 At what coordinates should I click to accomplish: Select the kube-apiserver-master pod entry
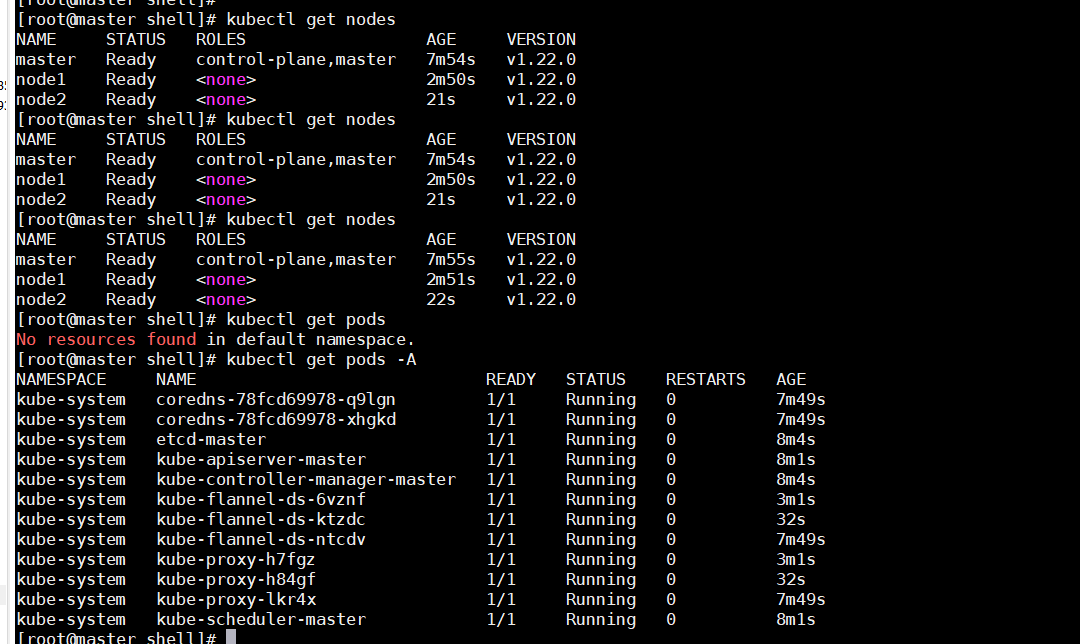pyautogui.click(x=261, y=460)
